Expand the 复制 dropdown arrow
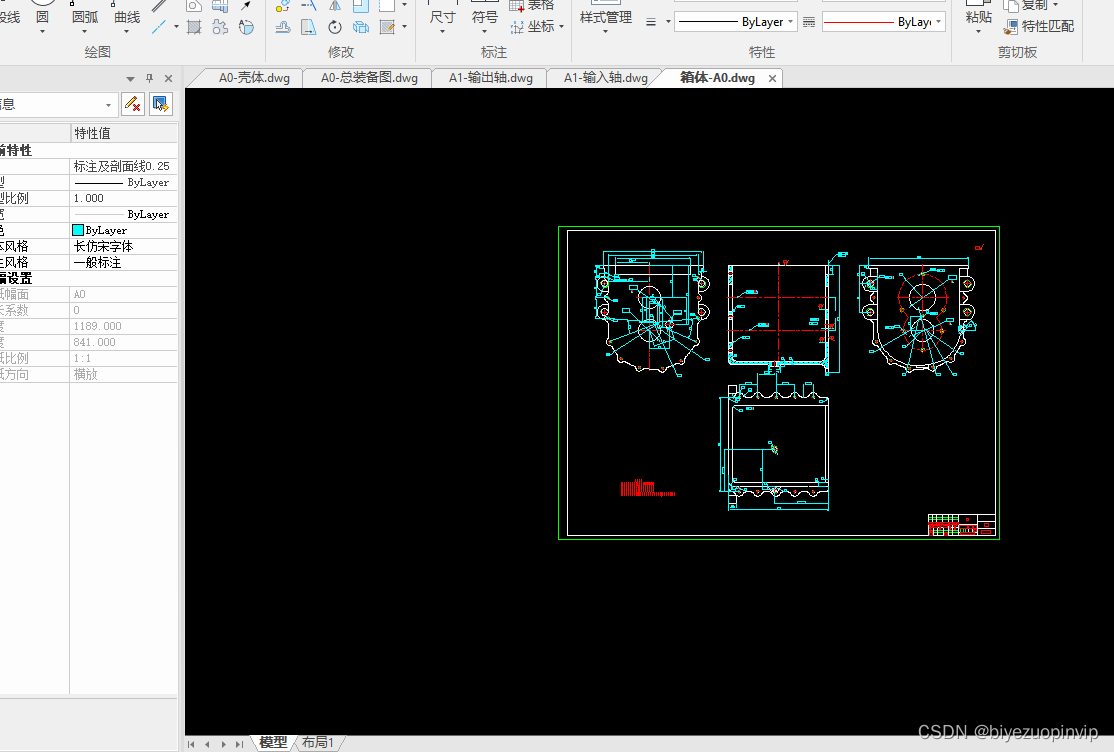The image size is (1114, 752). click(x=1056, y=6)
